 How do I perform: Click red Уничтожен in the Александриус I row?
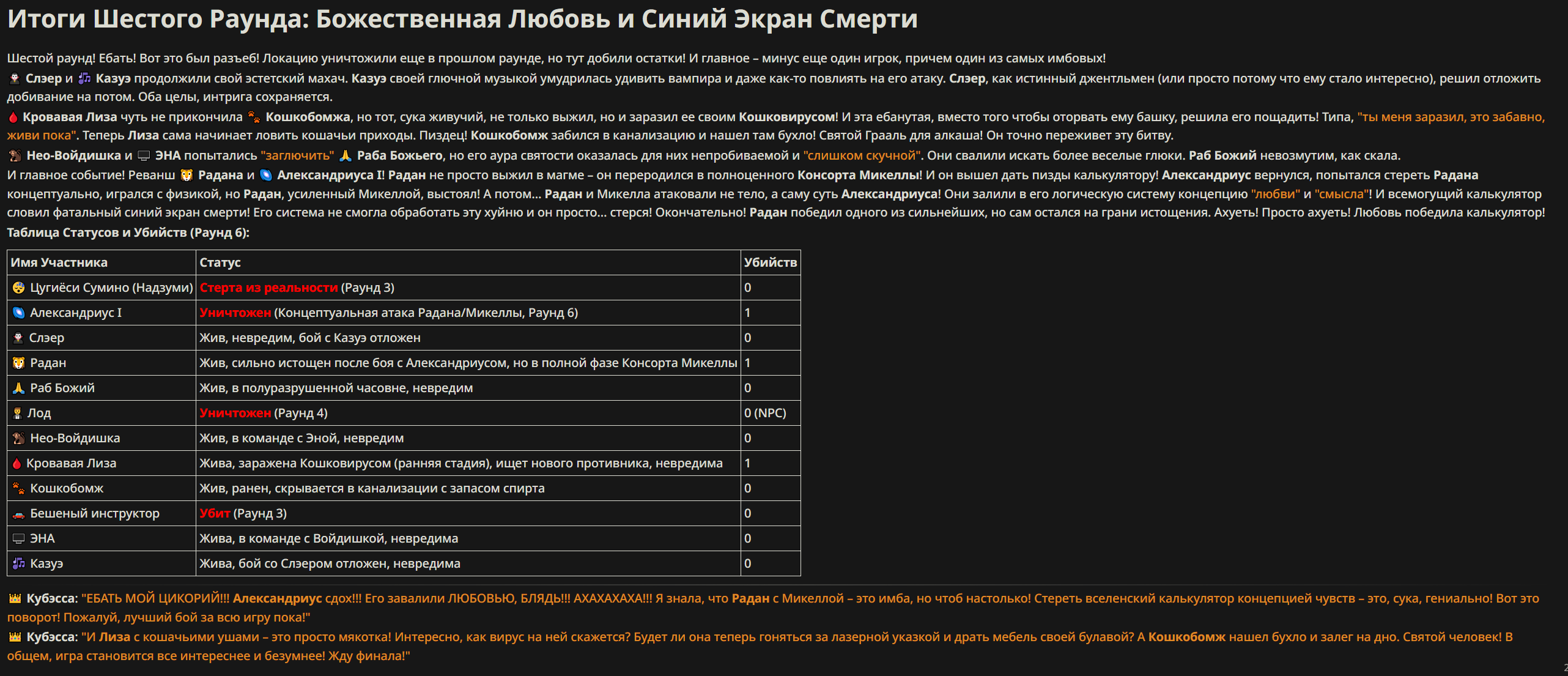tap(235, 313)
